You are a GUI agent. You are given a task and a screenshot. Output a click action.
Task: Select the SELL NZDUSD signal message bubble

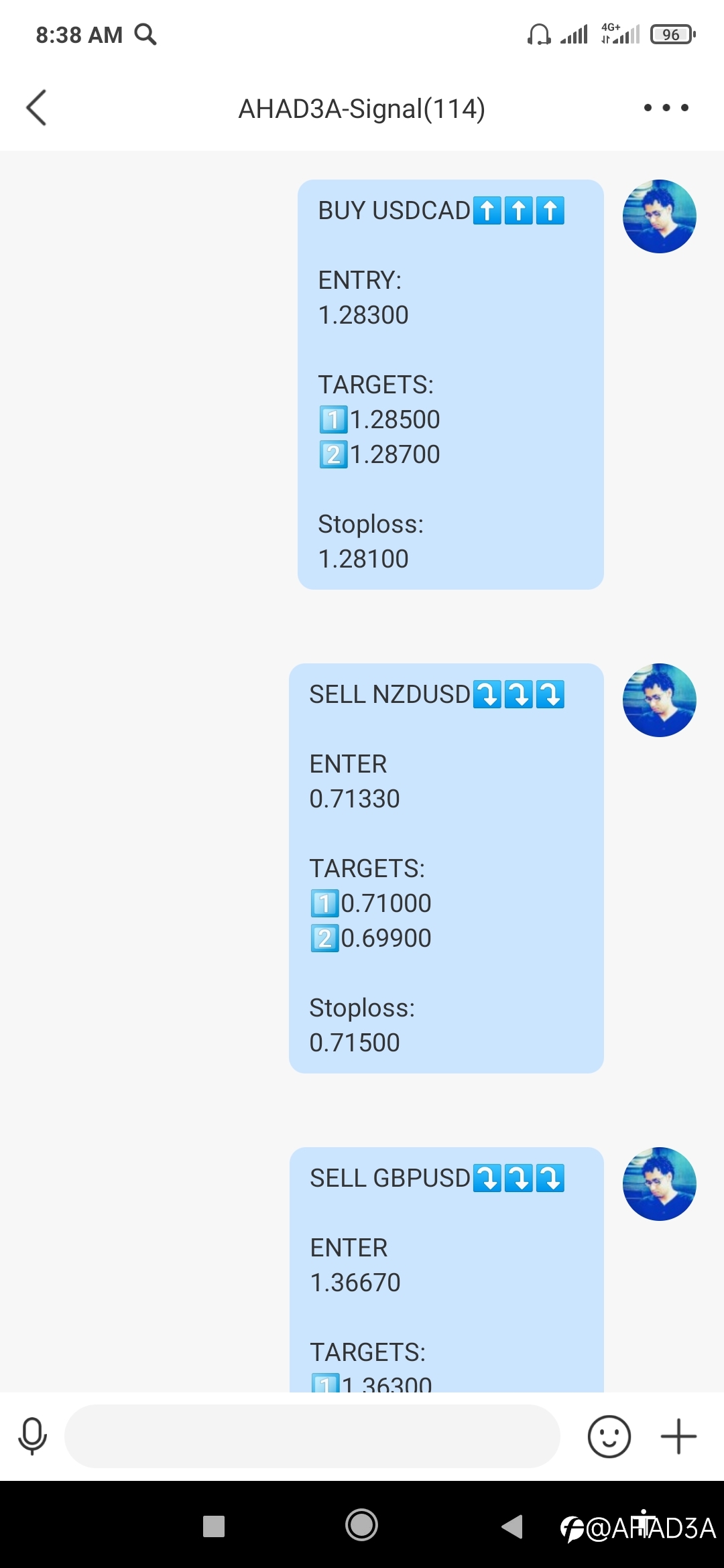coord(446,868)
